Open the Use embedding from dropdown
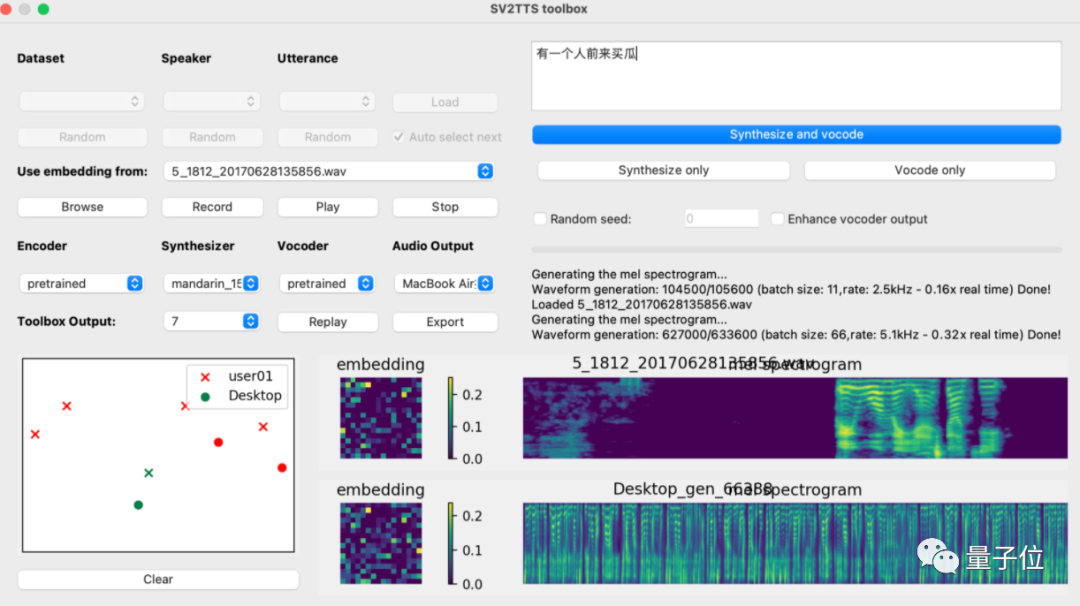 [329, 171]
